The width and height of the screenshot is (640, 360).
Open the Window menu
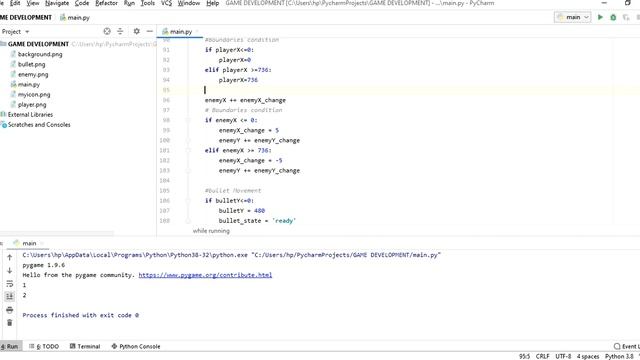[189, 3]
